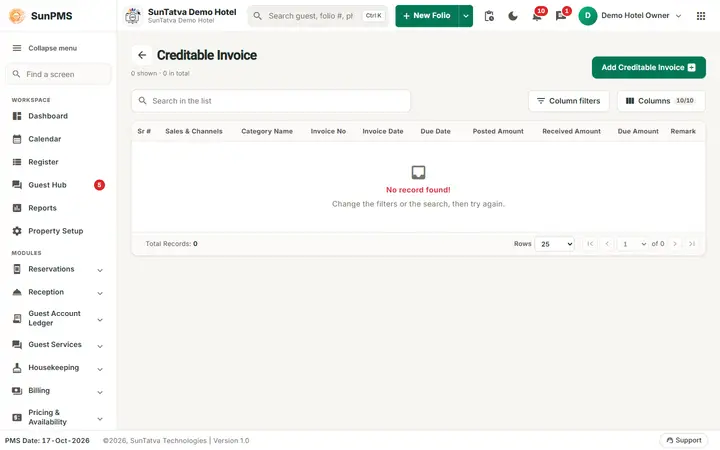
Task: Open Calendar from the sidebar
Action: [58, 139]
